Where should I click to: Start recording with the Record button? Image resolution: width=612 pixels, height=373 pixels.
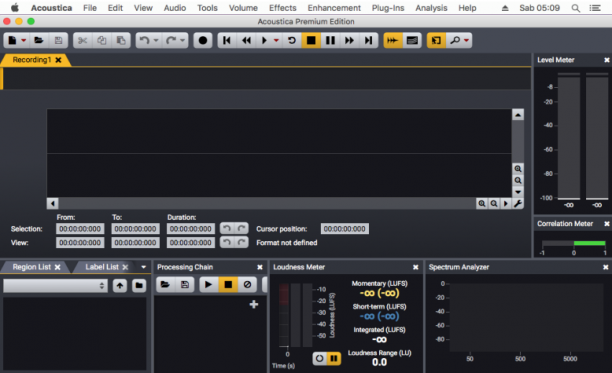coord(203,40)
